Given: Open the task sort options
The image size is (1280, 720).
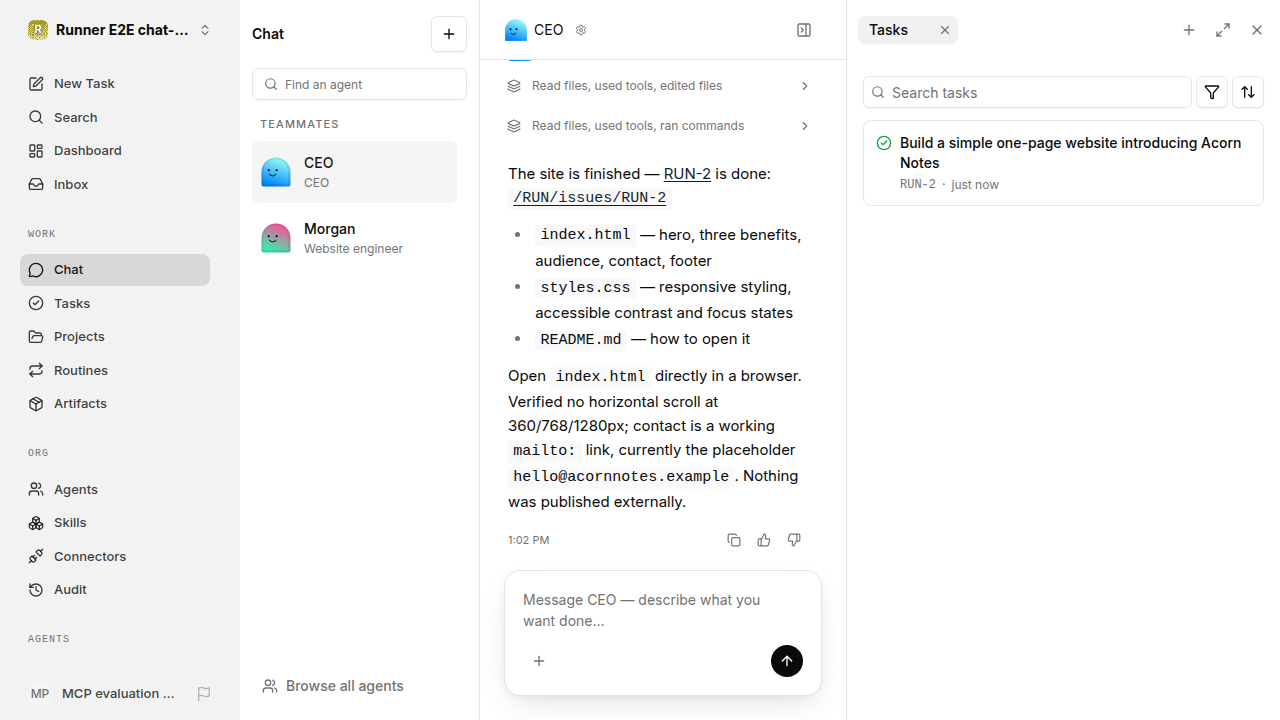Looking at the screenshot, I should (x=1248, y=92).
